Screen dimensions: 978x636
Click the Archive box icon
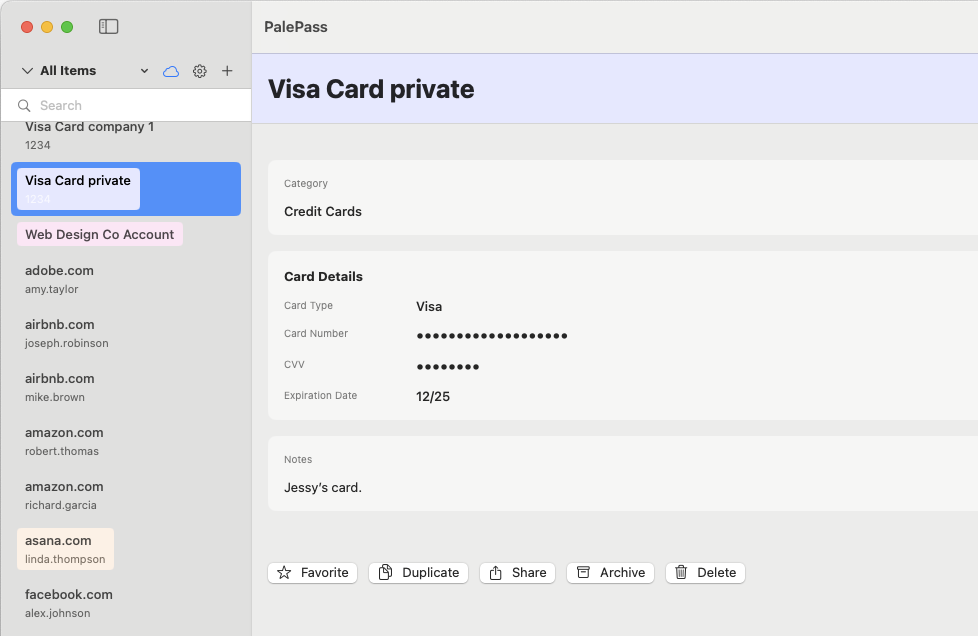585,572
